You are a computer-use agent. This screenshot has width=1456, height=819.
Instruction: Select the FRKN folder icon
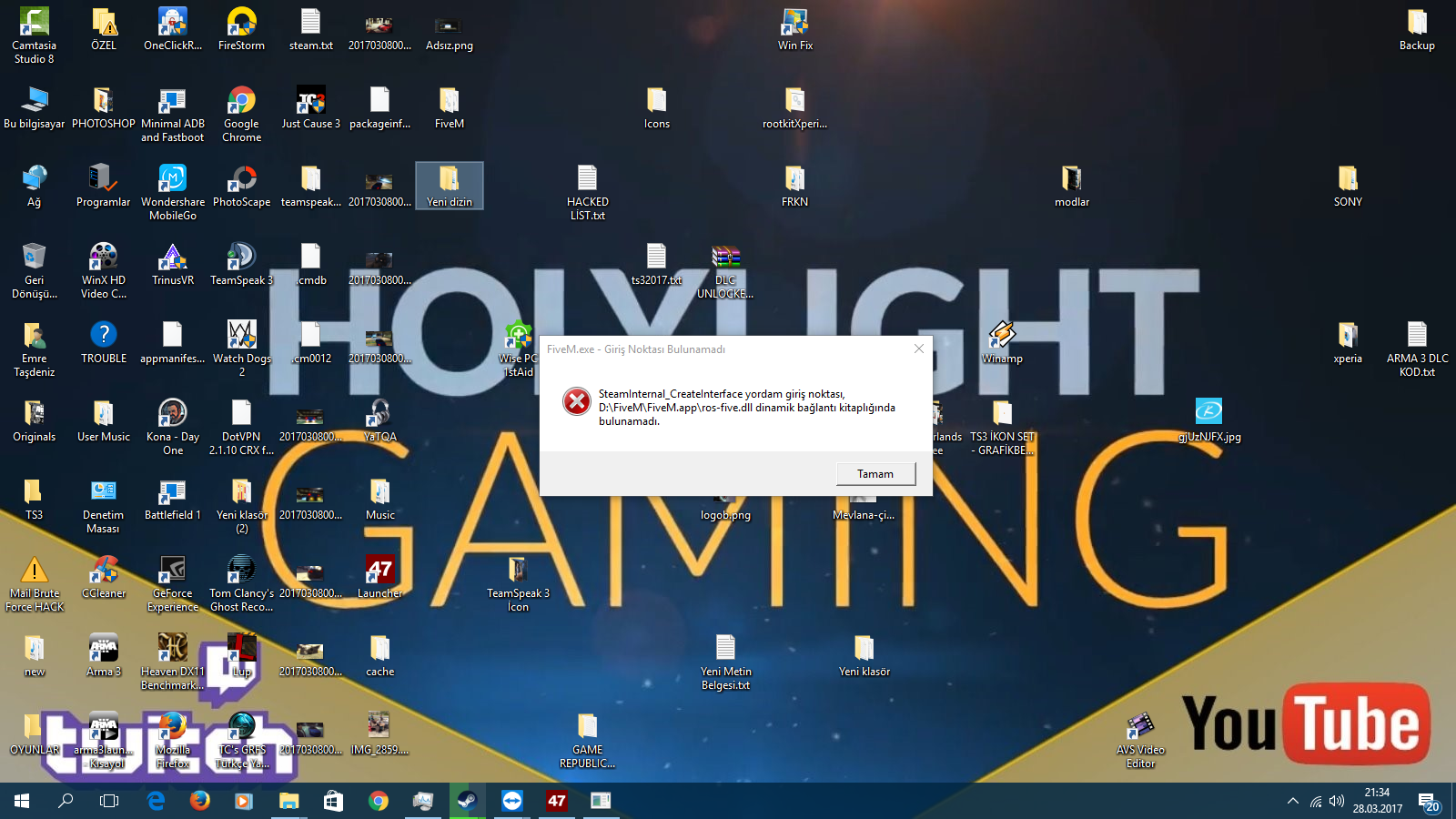795,187
